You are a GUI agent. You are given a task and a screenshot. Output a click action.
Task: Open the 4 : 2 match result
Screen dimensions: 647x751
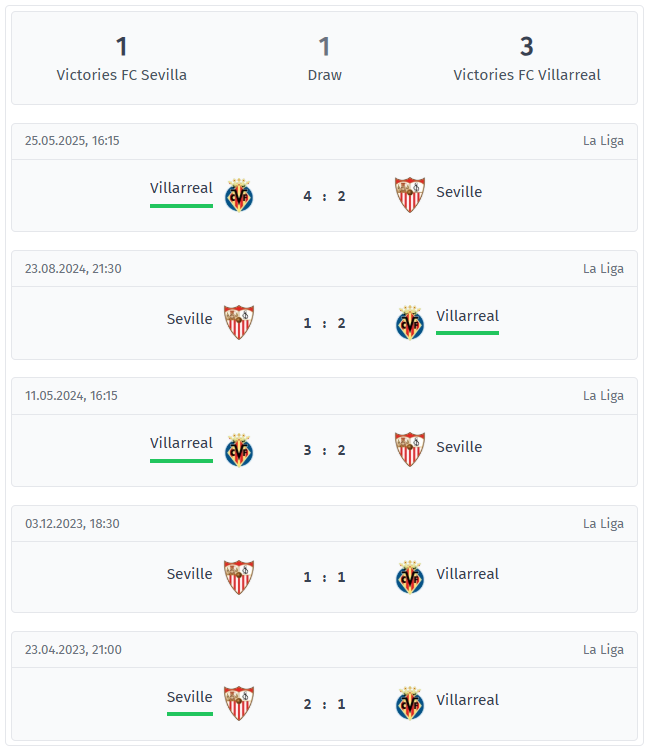point(324,196)
